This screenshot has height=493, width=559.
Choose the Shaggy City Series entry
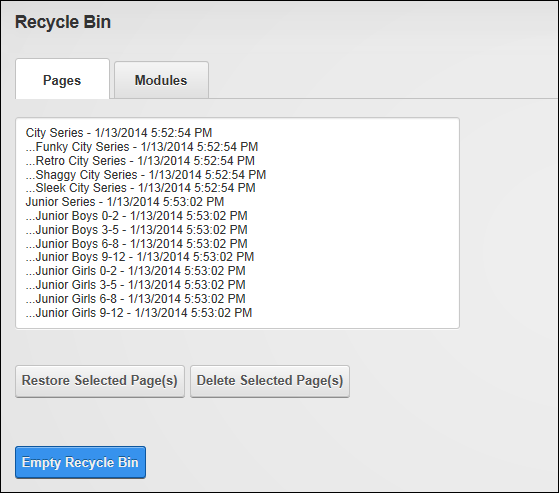coord(146,174)
